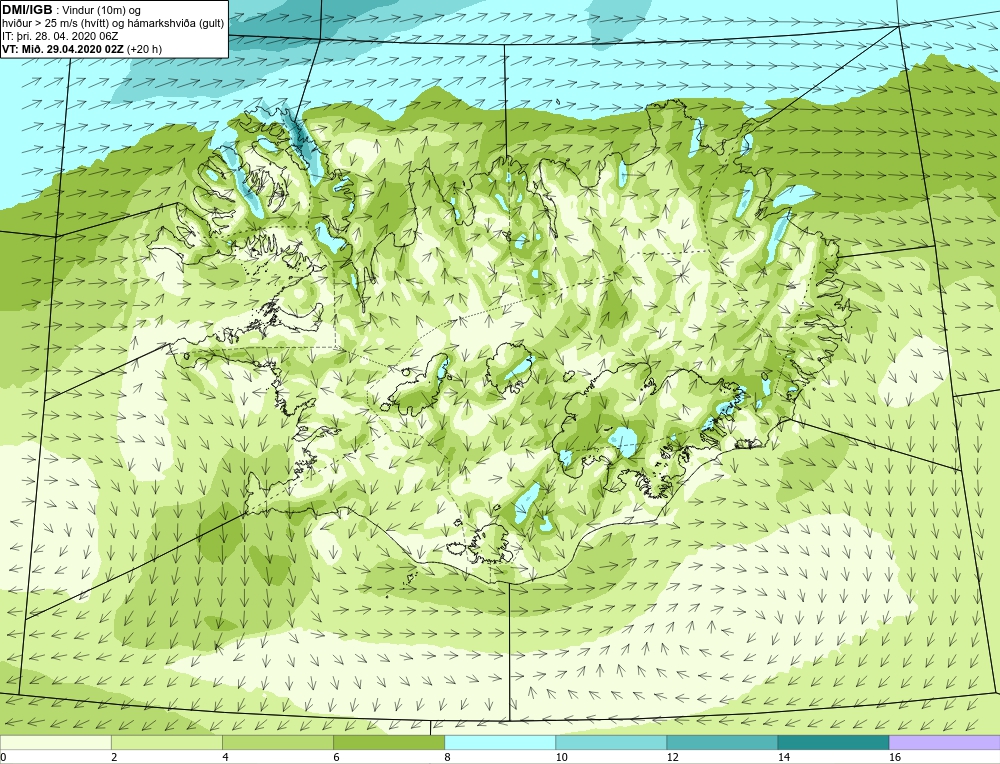Image resolution: width=1000 pixels, height=764 pixels.
Task: Click the legend label '10'
Action: tap(561, 757)
